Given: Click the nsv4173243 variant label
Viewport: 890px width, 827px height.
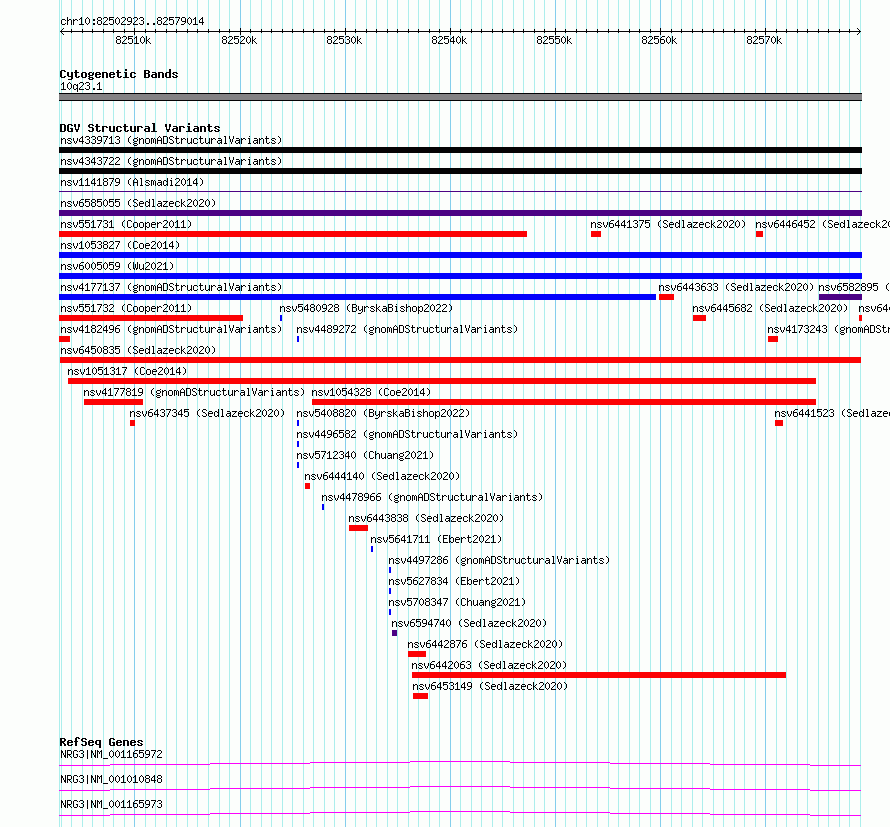Looking at the screenshot, I should coord(829,329).
